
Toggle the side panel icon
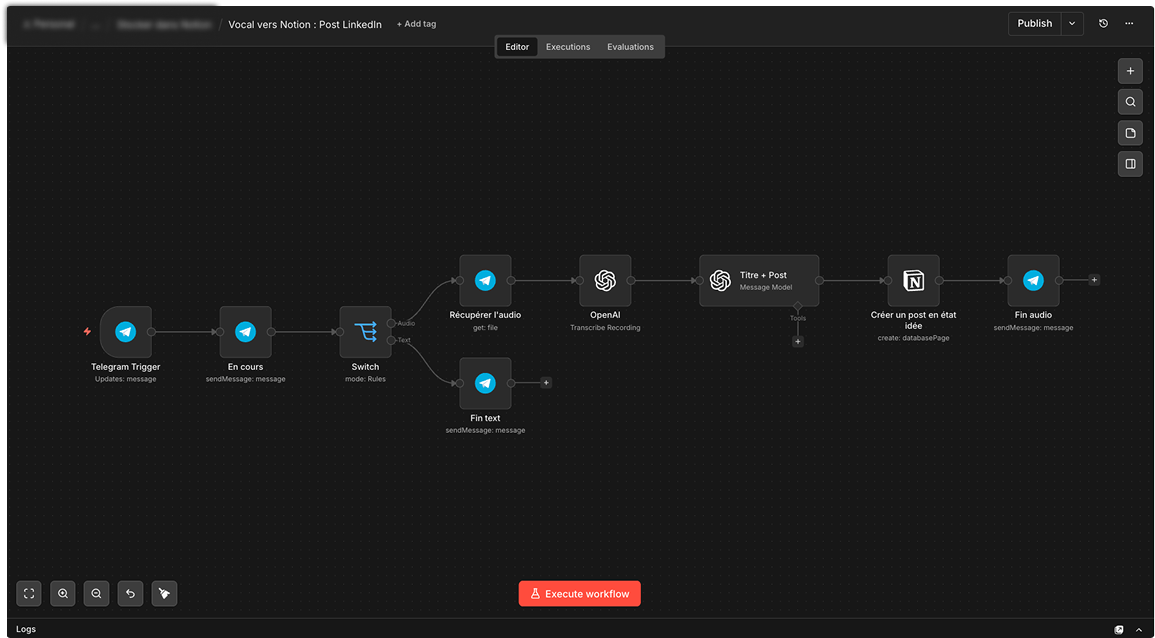1131,164
